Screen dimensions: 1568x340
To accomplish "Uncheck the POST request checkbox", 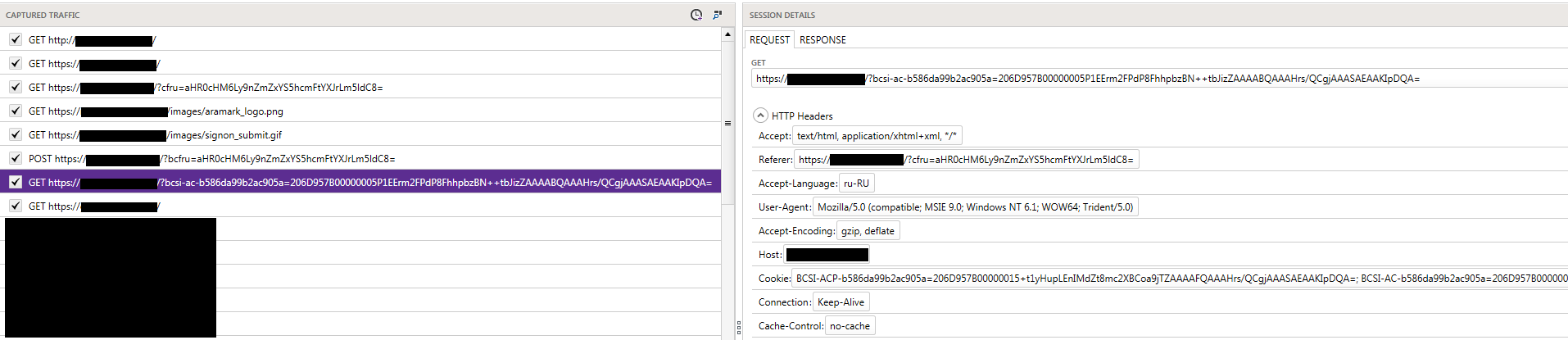I will point(16,158).
